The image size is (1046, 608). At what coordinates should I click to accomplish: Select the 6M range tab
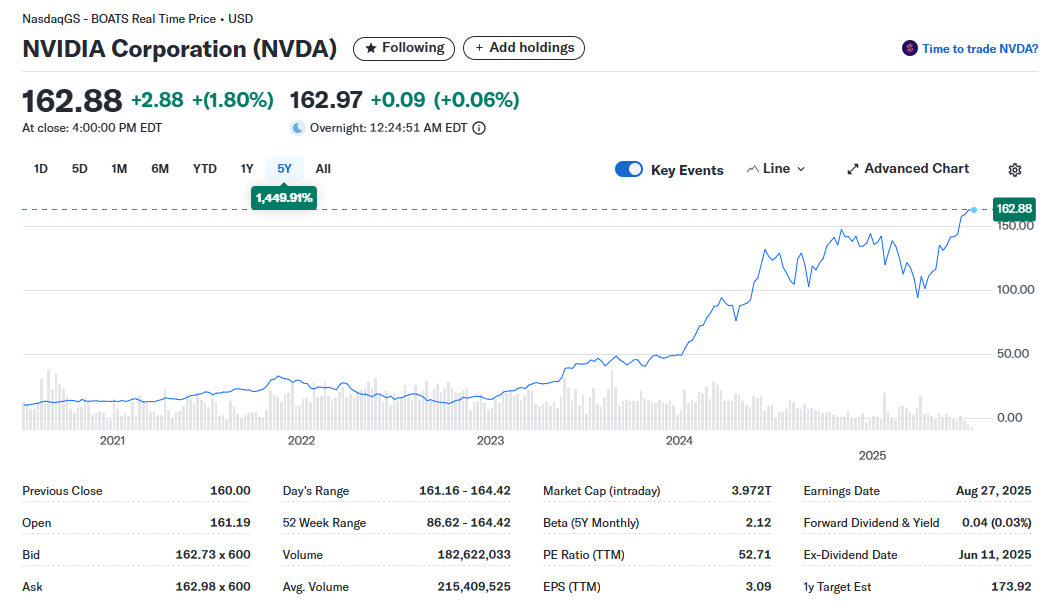pyautogui.click(x=159, y=169)
